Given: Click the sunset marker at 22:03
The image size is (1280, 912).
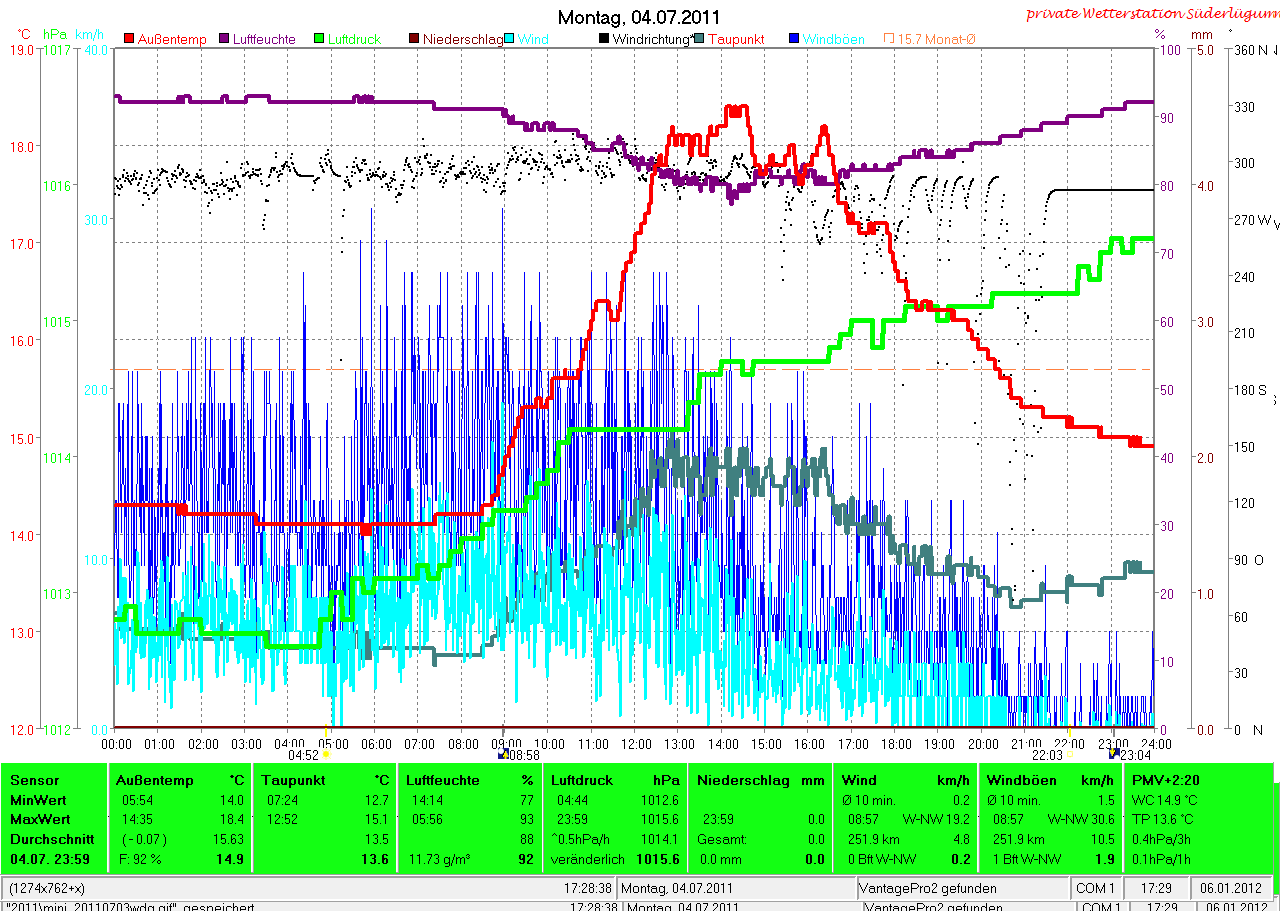Looking at the screenshot, I should pyautogui.click(x=1069, y=755).
